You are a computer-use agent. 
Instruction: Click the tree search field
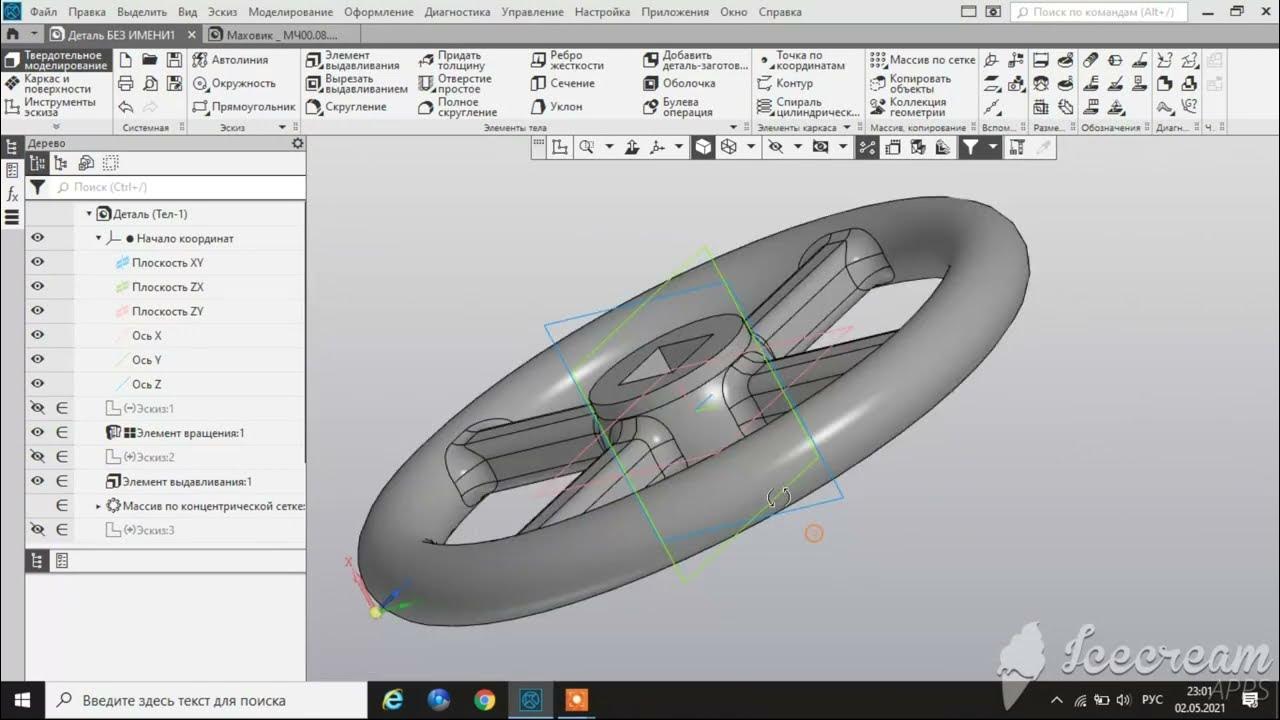(177, 187)
